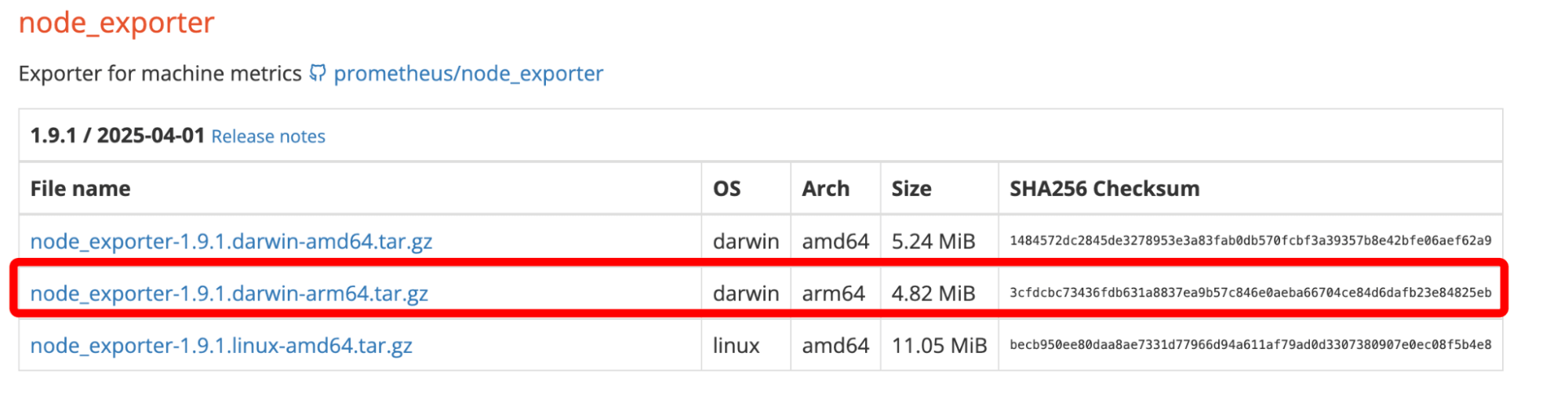Screen dimensions: 1568x414
Task: Click the OS column header
Action: click(727, 189)
